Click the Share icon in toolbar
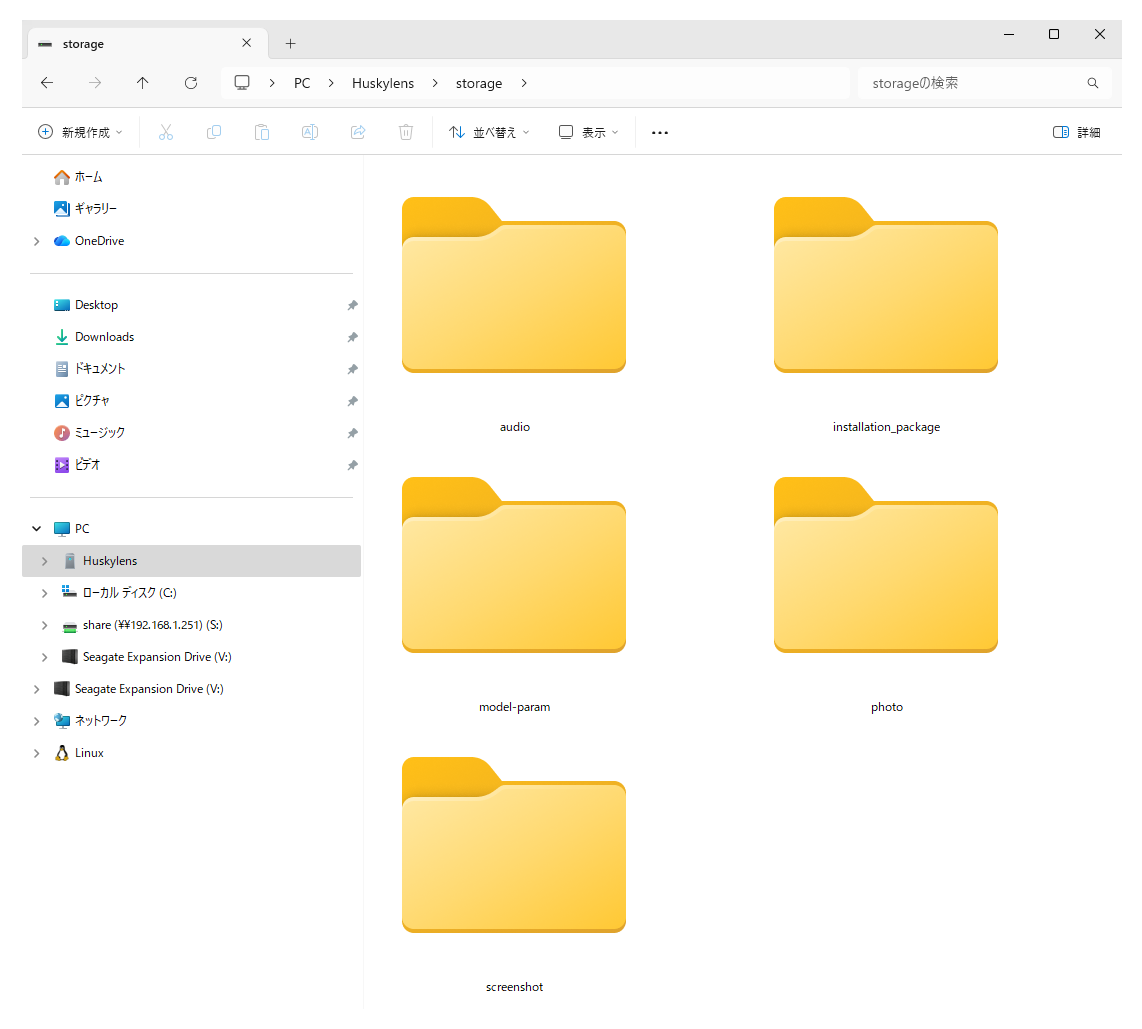 358,132
